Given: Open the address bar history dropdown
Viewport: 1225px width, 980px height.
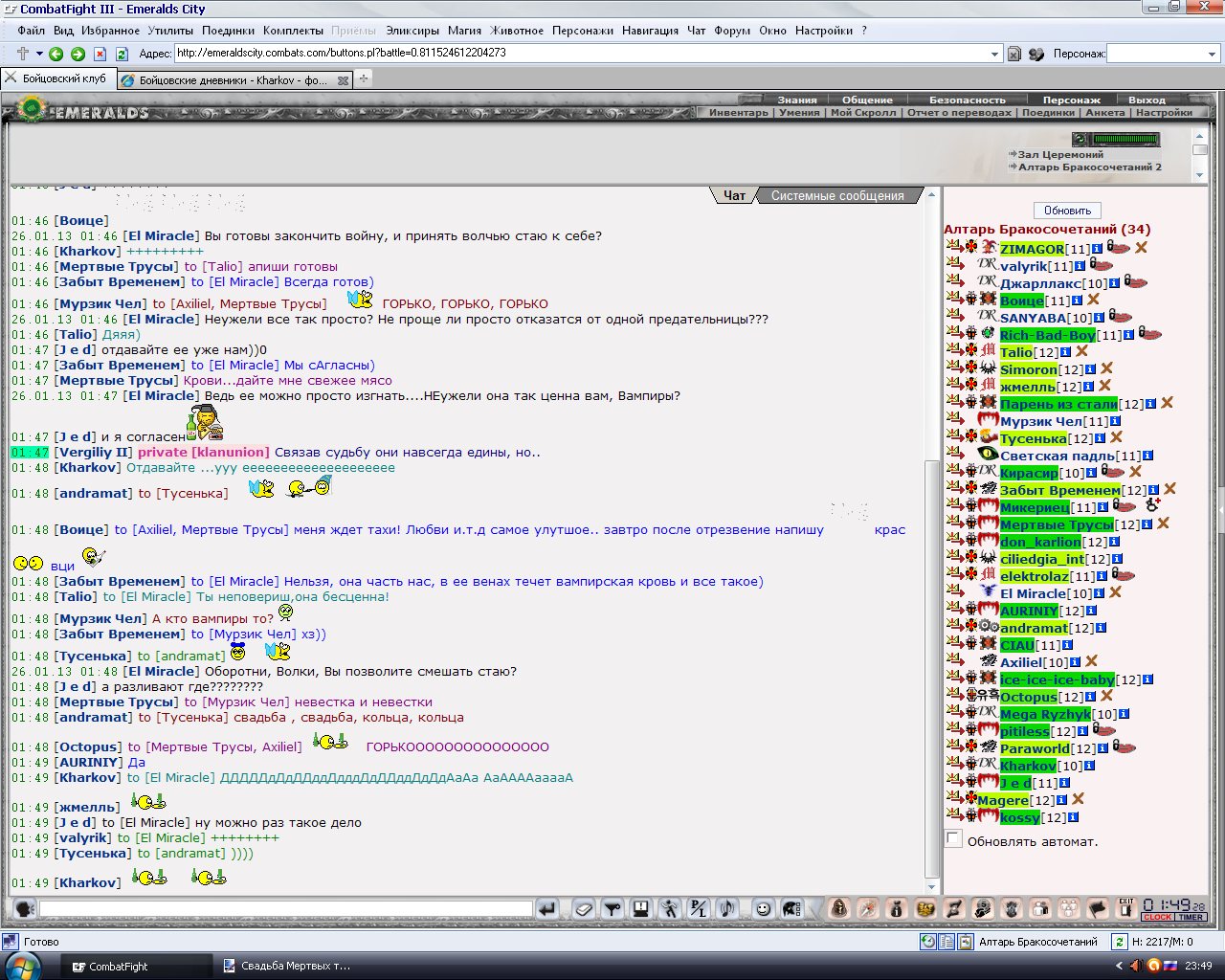Looking at the screenshot, I should [995, 54].
